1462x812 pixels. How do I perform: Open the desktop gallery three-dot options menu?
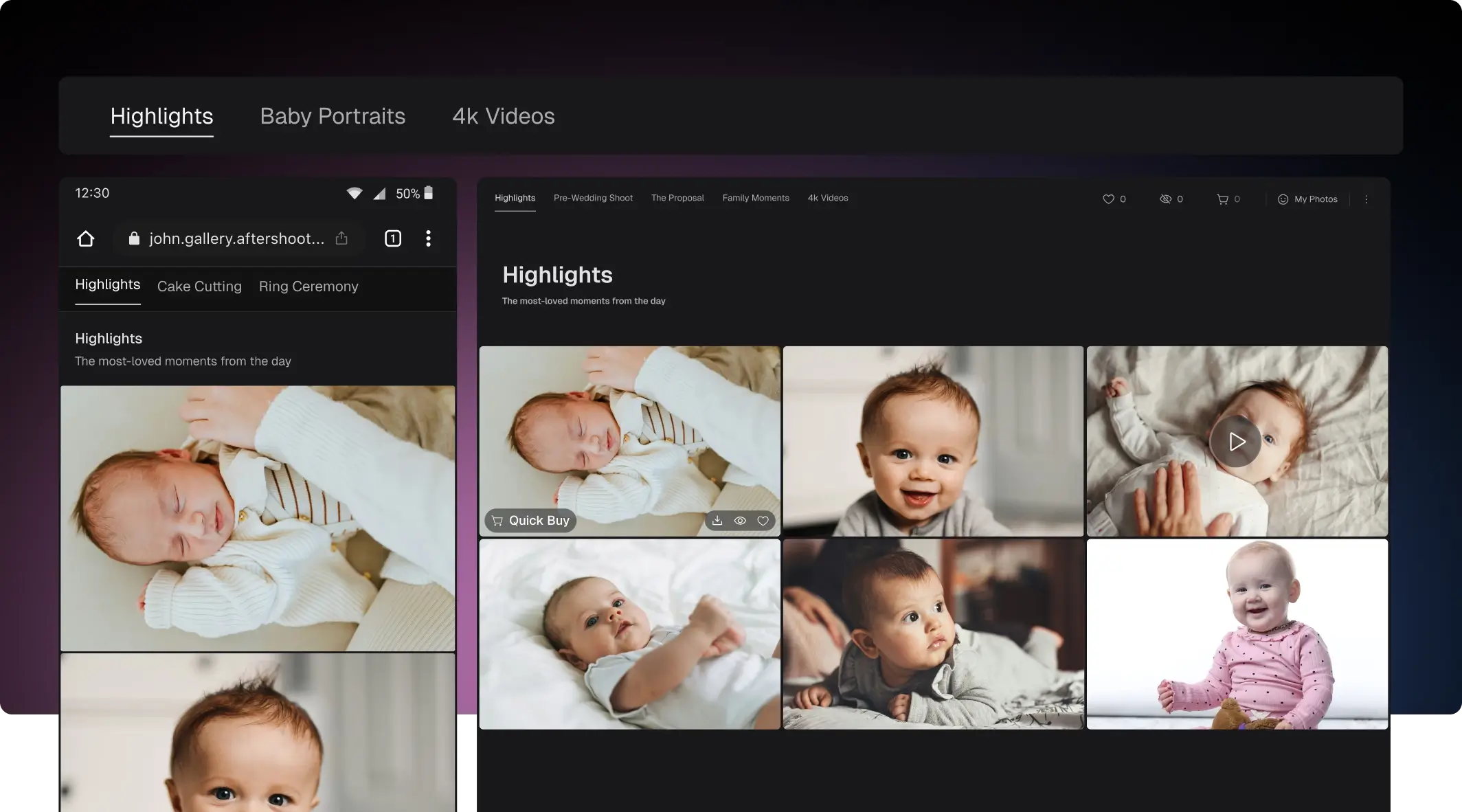(x=1366, y=199)
